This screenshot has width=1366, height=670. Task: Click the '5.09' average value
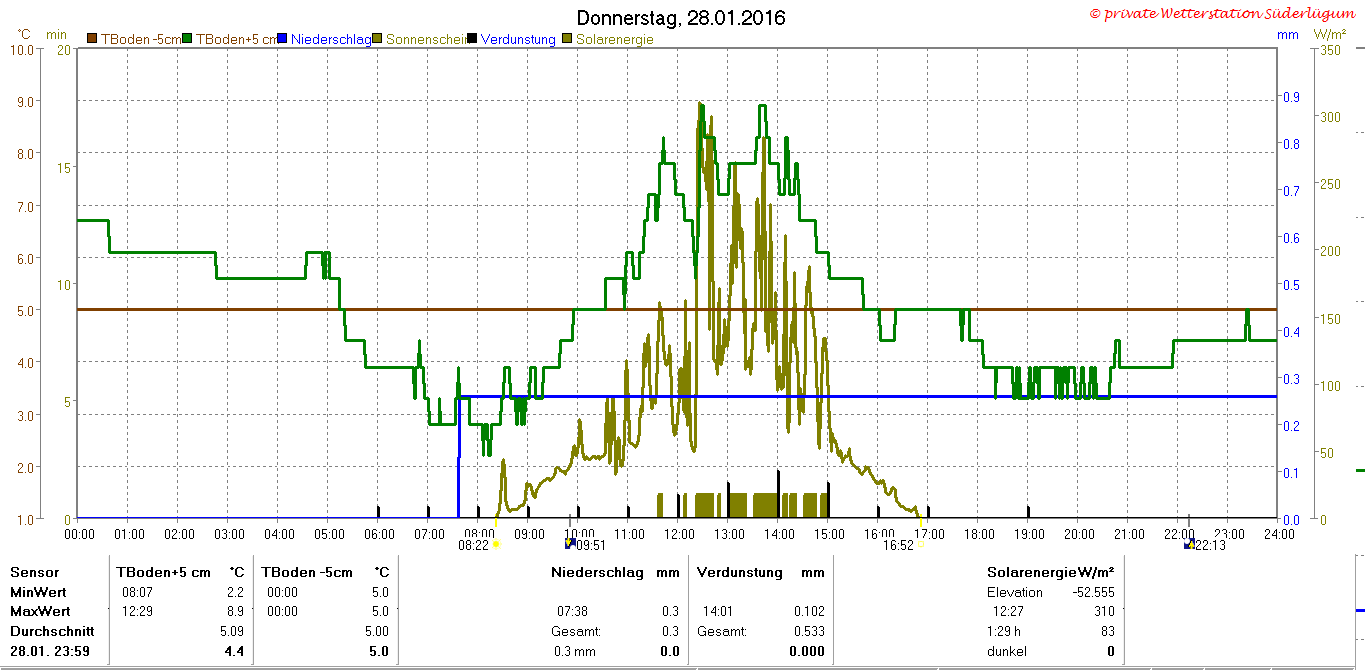(232, 631)
